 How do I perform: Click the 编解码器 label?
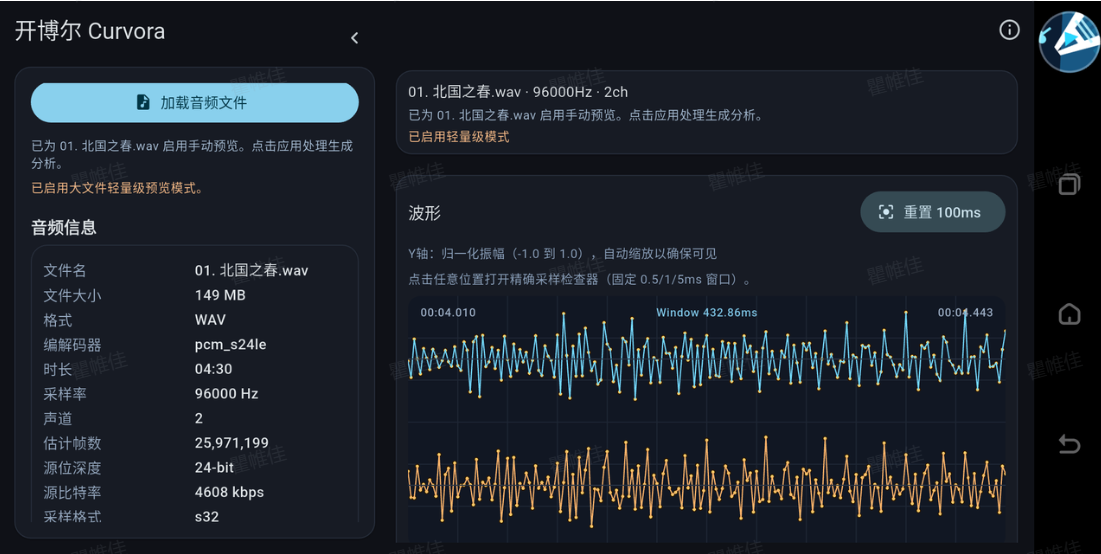[x=72, y=345]
